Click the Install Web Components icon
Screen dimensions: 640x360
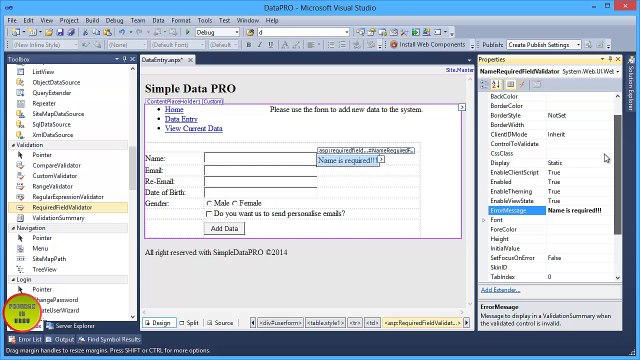click(428, 44)
